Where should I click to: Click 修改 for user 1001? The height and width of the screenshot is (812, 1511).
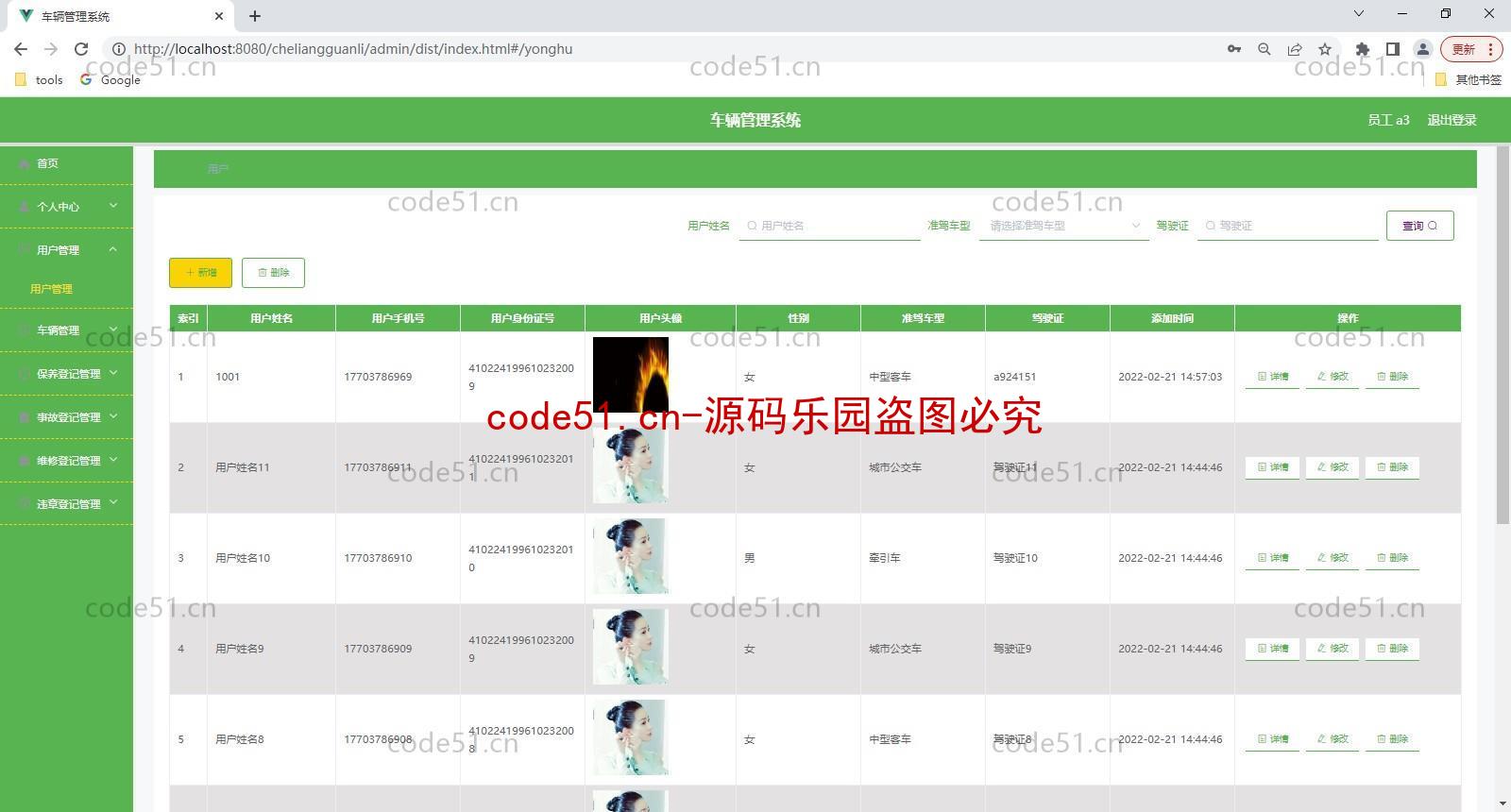coord(1333,377)
